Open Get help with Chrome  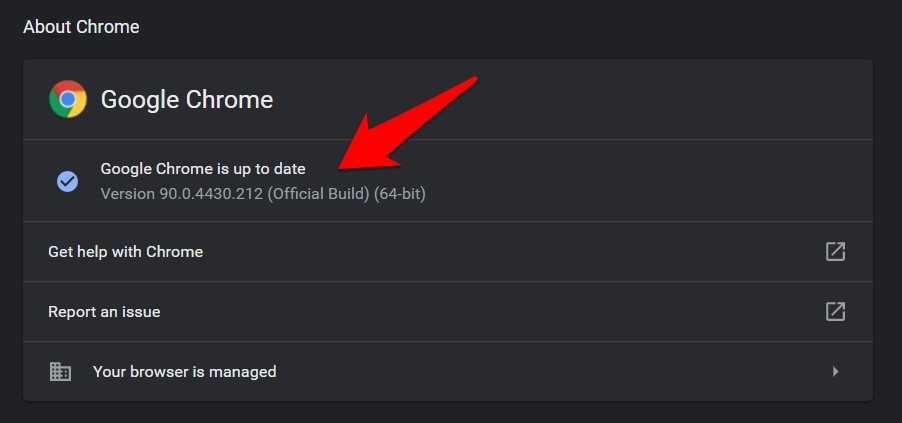126,252
